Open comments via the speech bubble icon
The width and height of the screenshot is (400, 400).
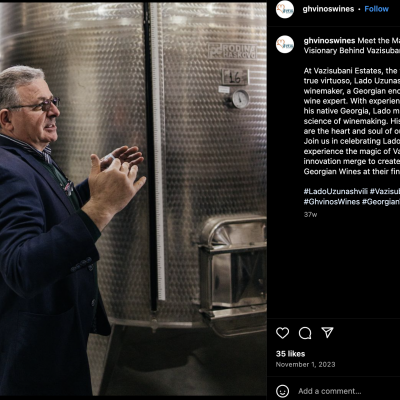coord(305,333)
